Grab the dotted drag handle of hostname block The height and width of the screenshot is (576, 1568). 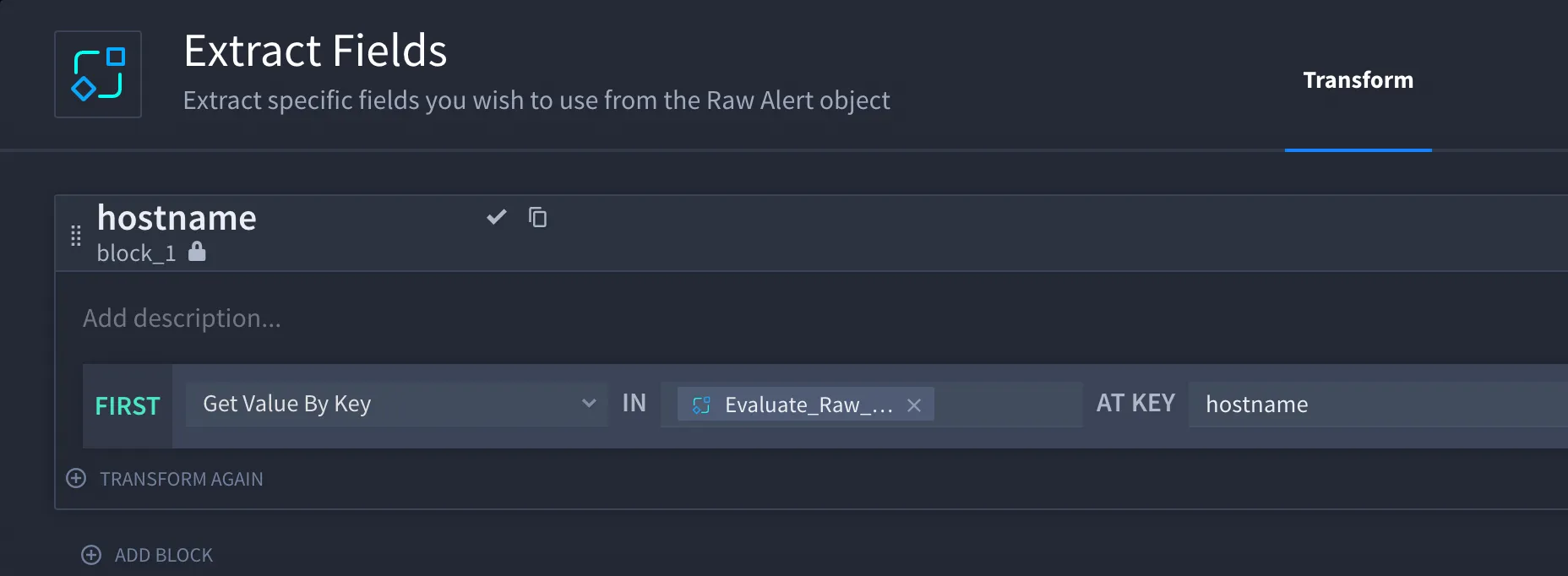click(x=76, y=236)
